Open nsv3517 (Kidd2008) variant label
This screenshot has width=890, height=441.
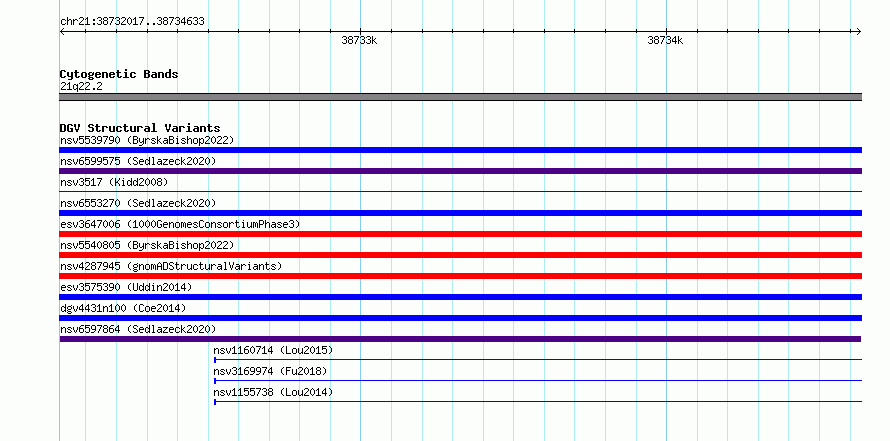coord(114,182)
